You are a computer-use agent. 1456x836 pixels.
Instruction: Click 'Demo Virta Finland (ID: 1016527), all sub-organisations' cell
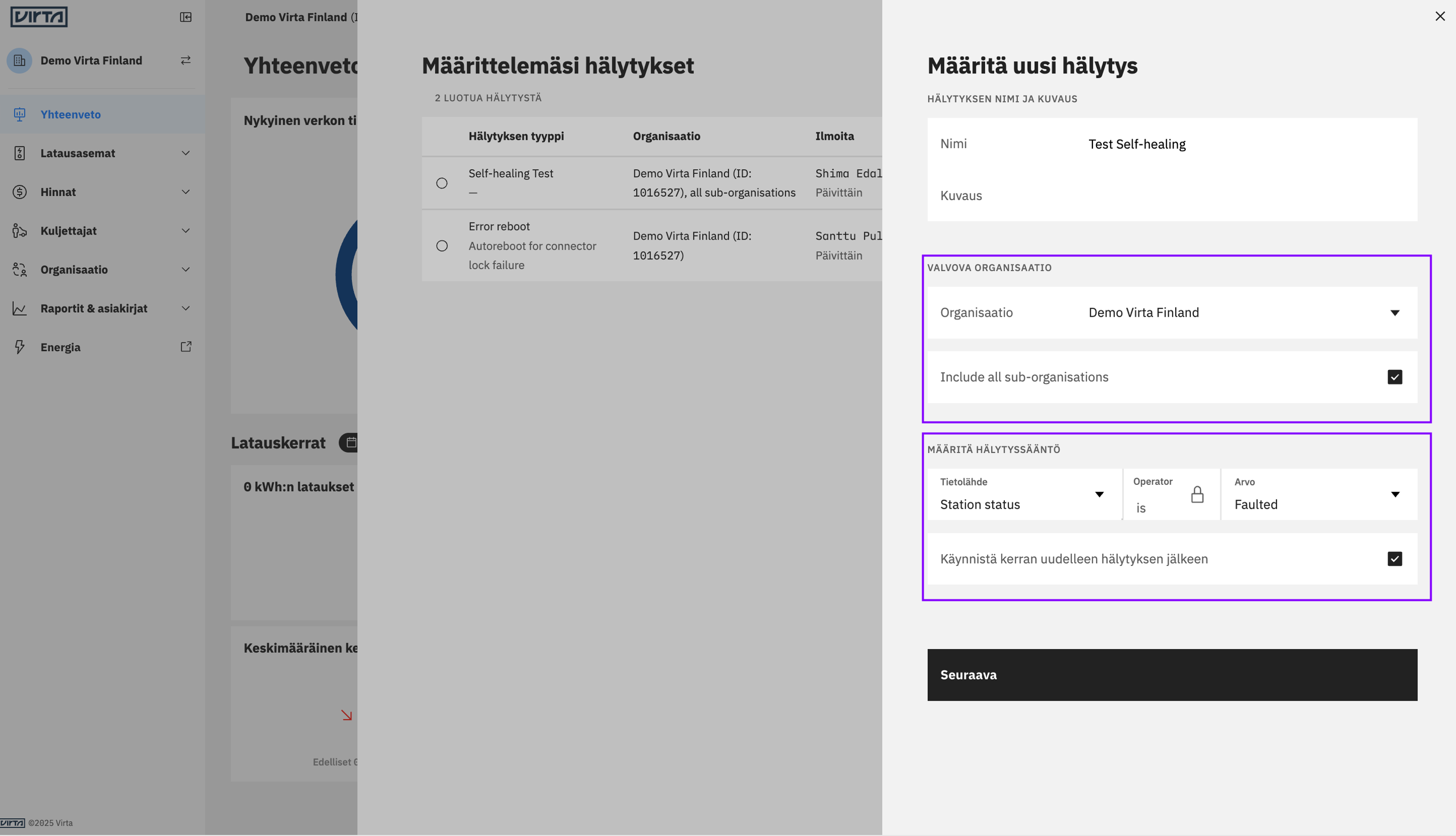pyautogui.click(x=714, y=183)
